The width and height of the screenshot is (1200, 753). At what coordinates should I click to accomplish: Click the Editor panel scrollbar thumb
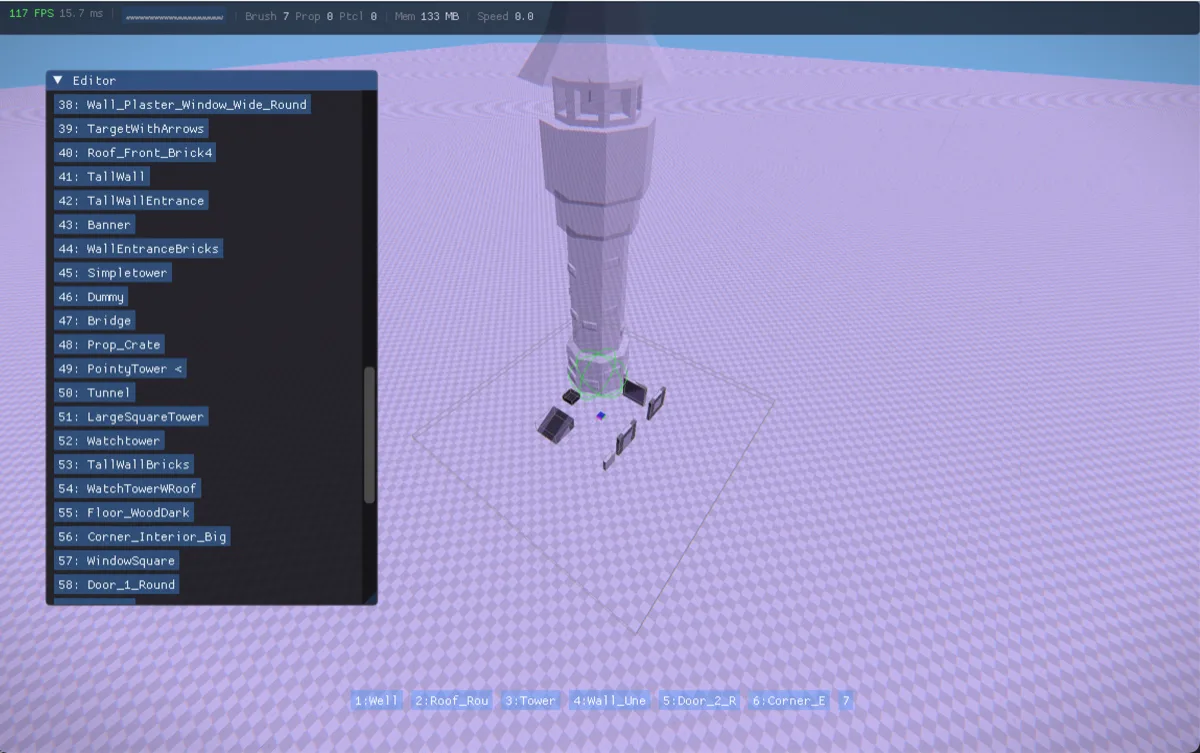[369, 435]
